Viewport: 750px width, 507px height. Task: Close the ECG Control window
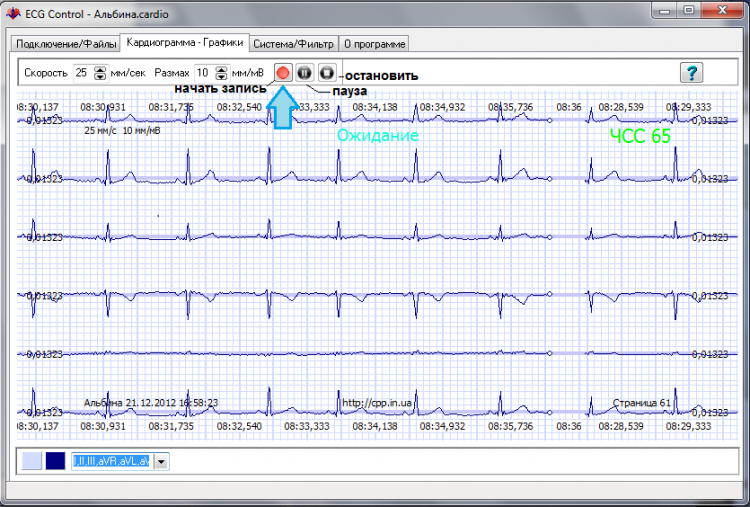click(721, 11)
